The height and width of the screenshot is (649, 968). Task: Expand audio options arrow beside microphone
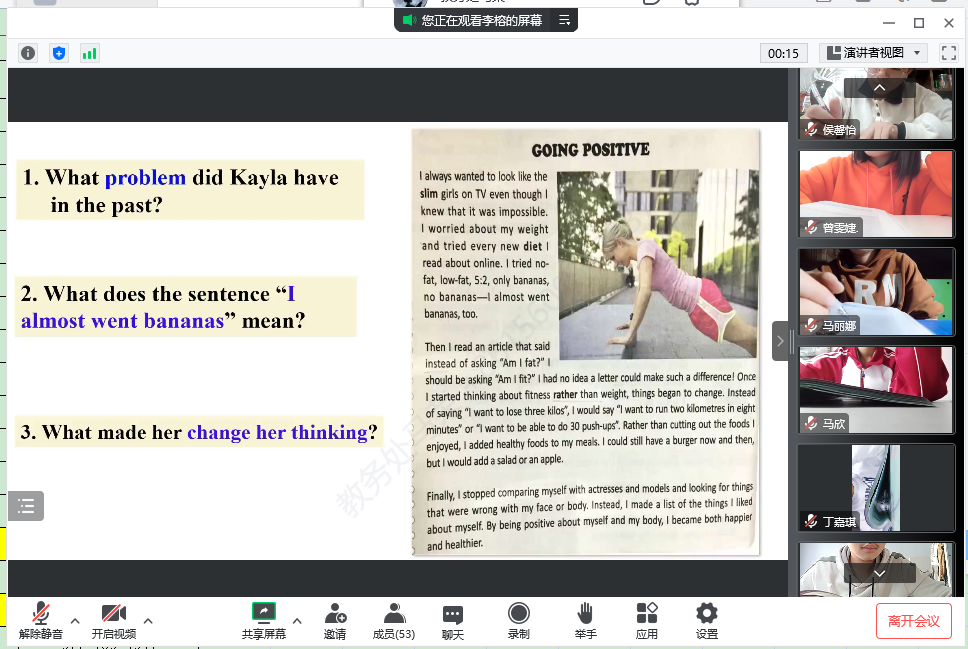coord(75,621)
